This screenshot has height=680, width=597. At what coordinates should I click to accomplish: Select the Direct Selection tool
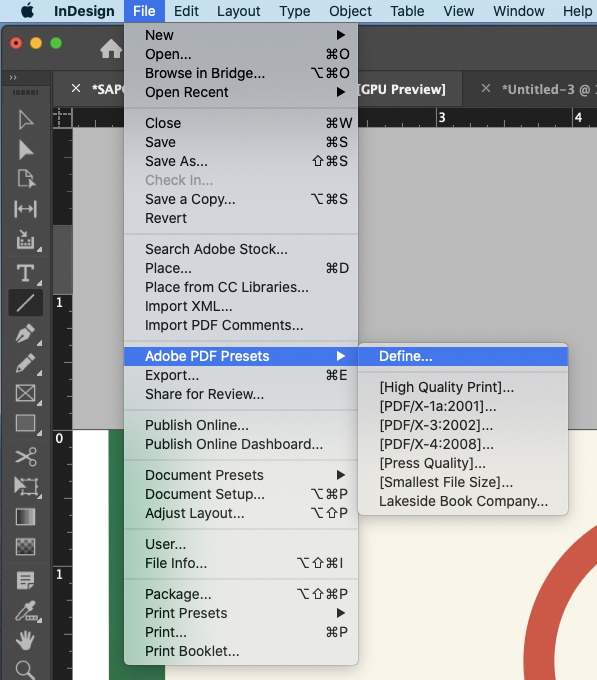(26, 150)
